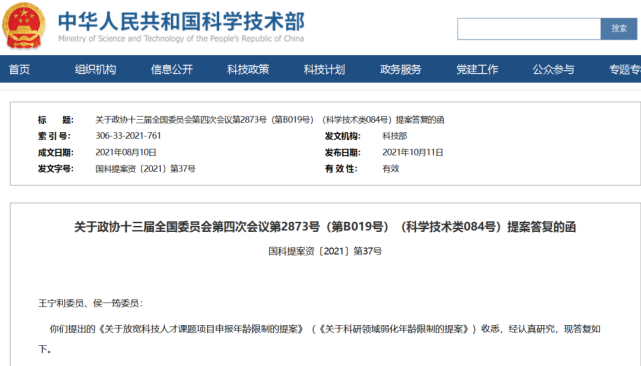Select document number 国科提案资〔2021〕第37号 in the info table

(146, 168)
